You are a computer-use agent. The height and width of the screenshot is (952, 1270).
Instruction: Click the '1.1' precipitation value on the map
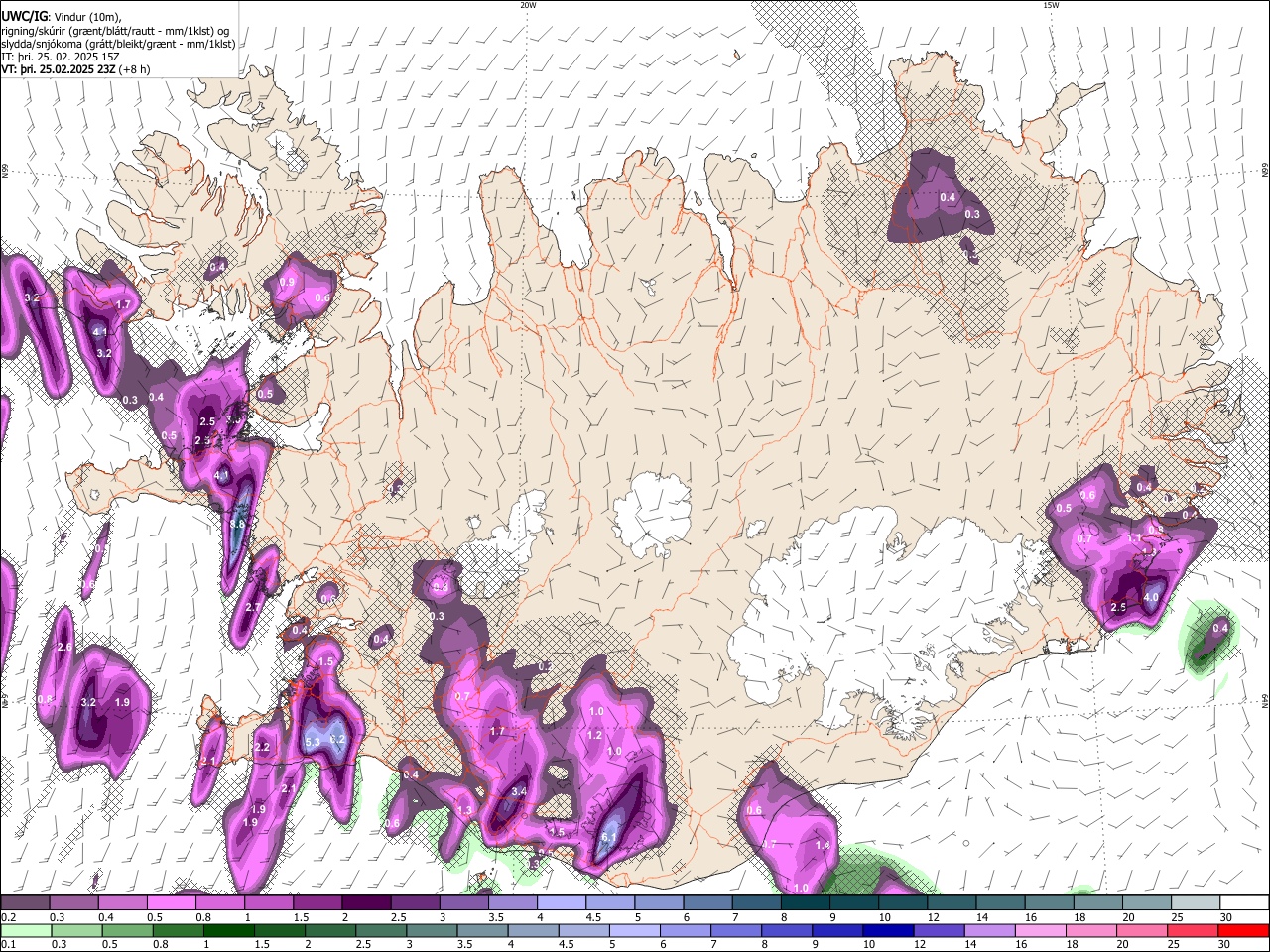click(x=1133, y=538)
